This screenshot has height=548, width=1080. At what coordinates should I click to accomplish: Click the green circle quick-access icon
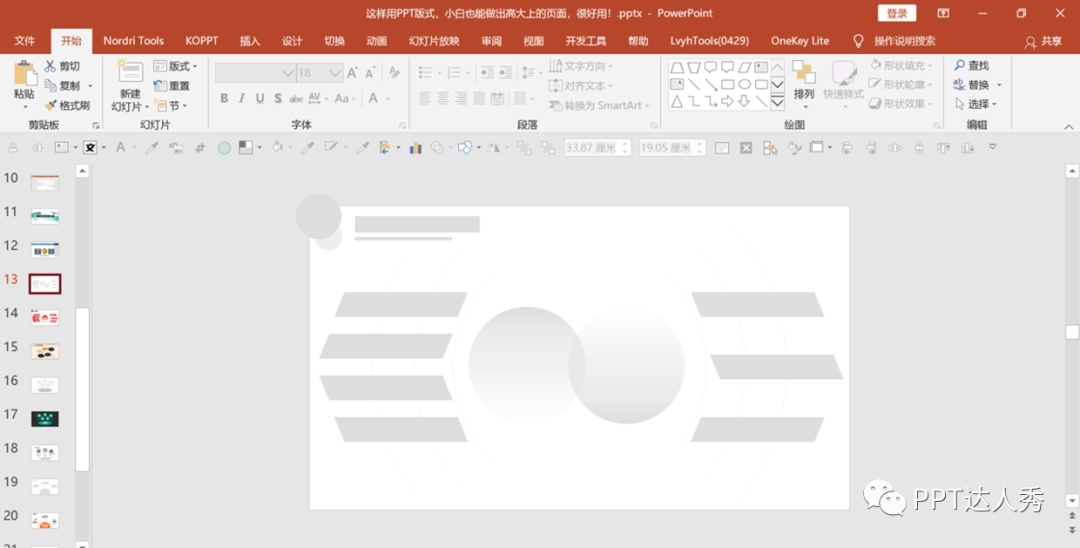click(224, 147)
